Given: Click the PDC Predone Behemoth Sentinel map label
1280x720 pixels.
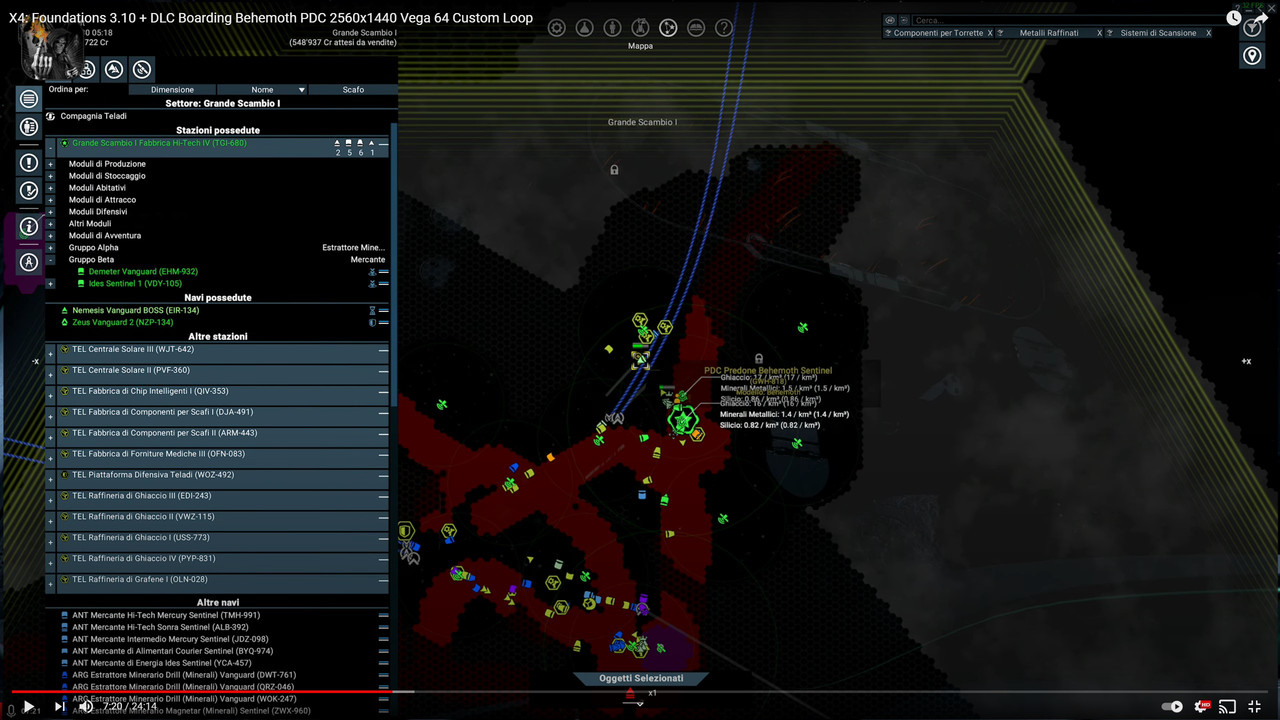Looking at the screenshot, I should [768, 370].
